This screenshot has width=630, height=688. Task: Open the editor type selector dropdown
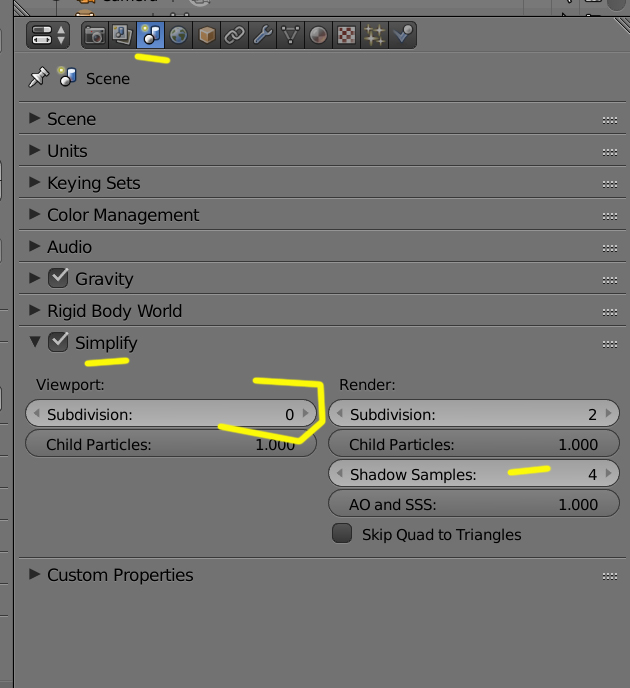(x=49, y=36)
